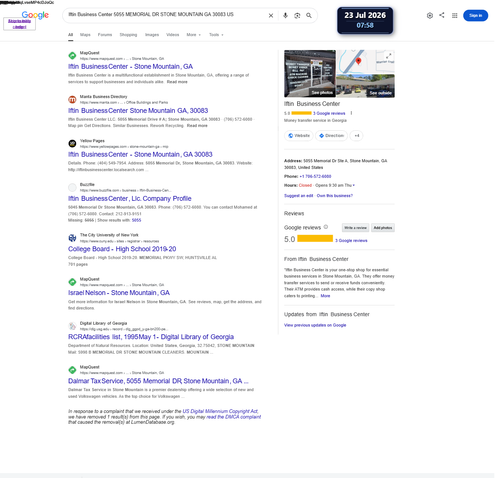Image resolution: width=500 pixels, height=478 pixels.
Task: Open the More search filters dropdown
Action: pos(193,35)
